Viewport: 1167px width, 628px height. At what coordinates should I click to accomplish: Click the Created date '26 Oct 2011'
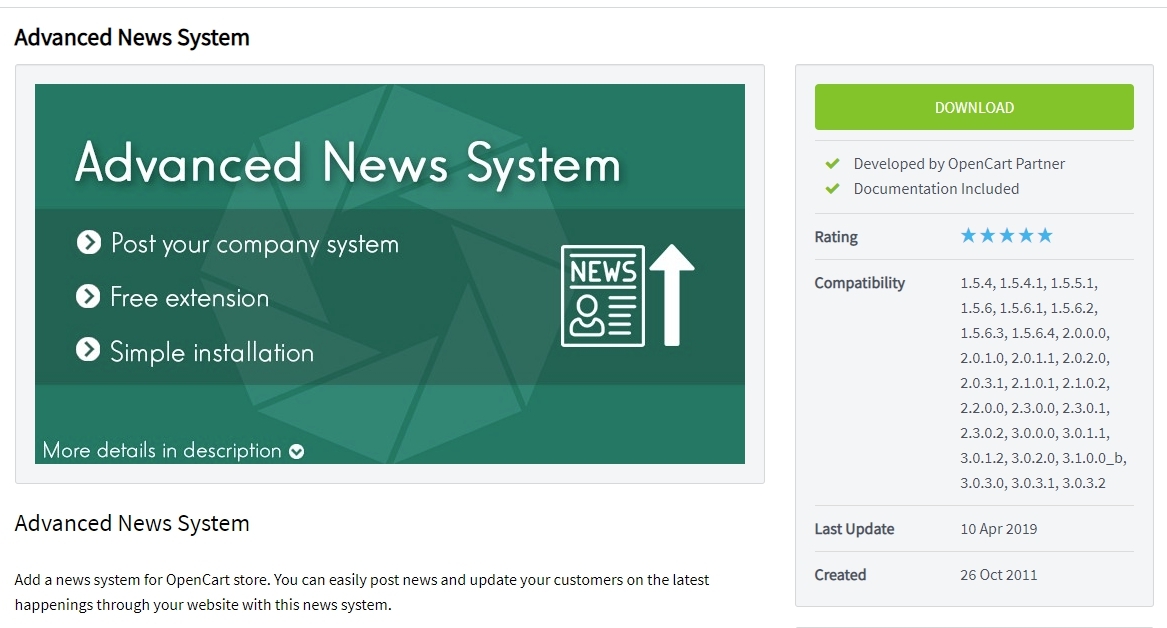tap(998, 575)
